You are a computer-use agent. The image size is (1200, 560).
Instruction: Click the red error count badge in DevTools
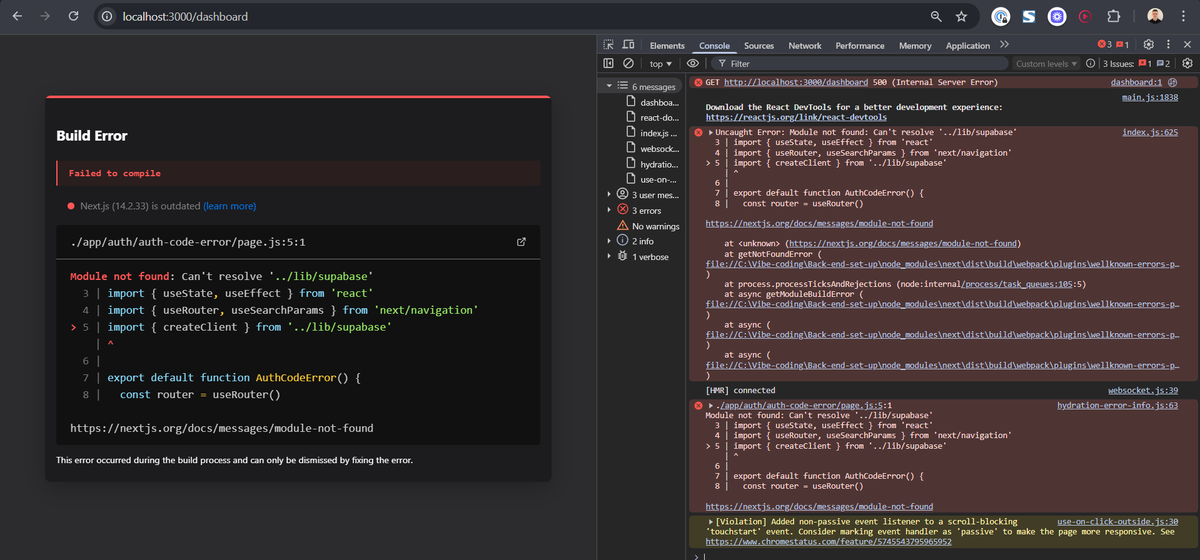coord(1104,45)
